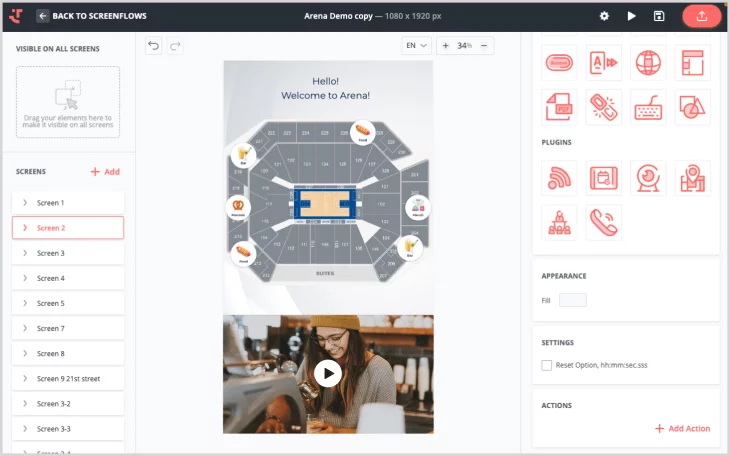
Task: Expand Screen 1 in the screens list
Action: tap(68, 203)
